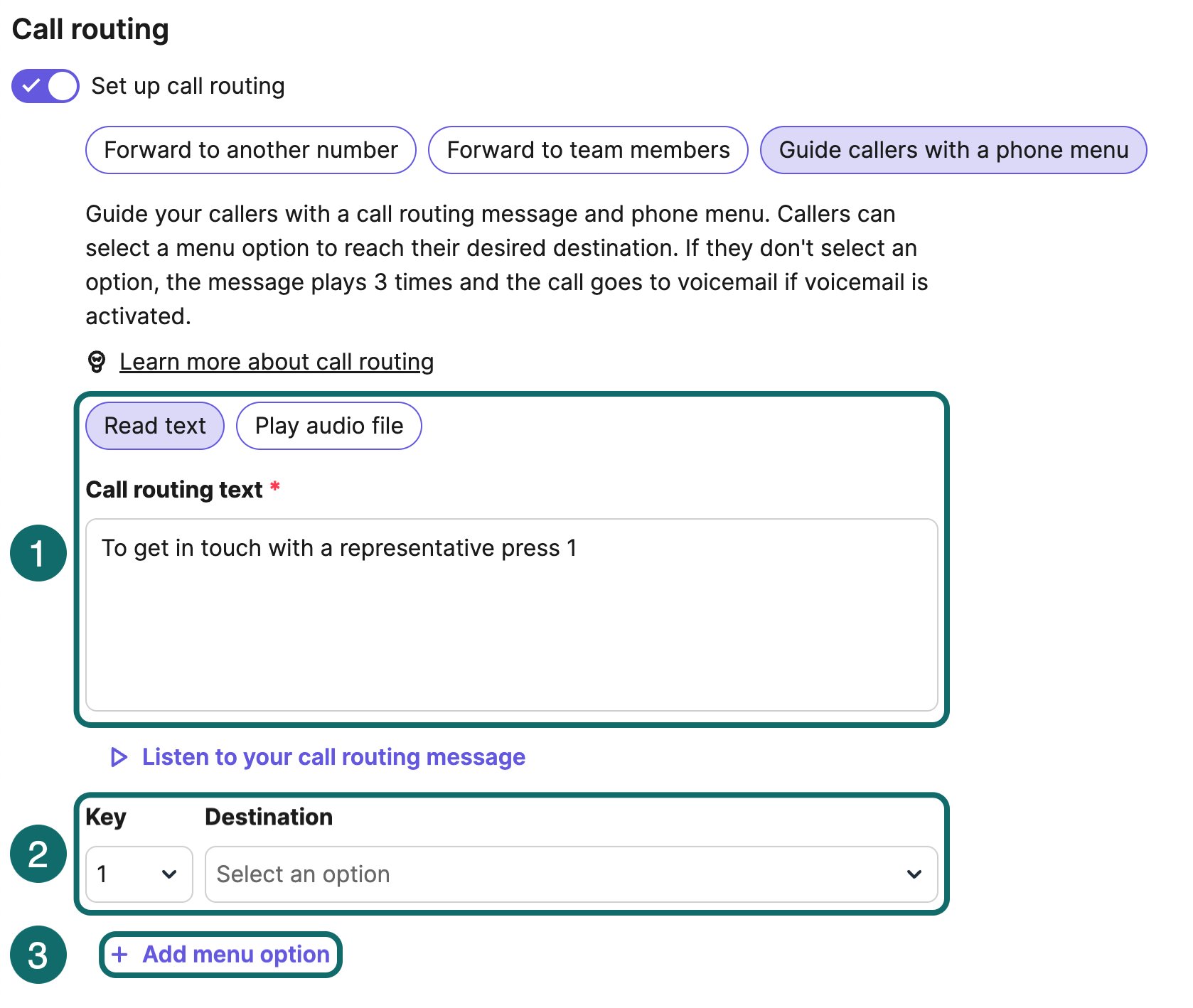Switch to Read text mode
Image resolution: width=1193 pixels, height=1008 pixels.
(155, 426)
